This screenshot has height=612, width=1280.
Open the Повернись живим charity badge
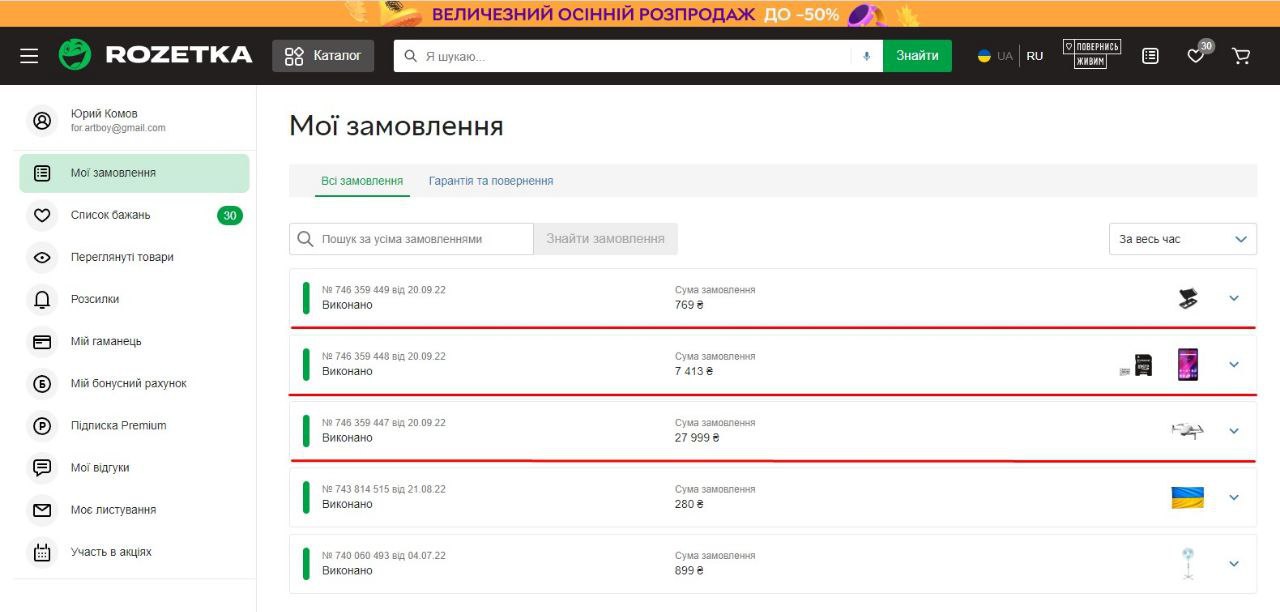click(x=1091, y=55)
